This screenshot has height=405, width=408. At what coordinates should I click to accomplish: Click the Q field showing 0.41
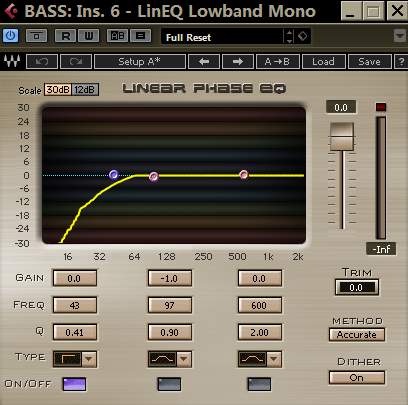75,332
